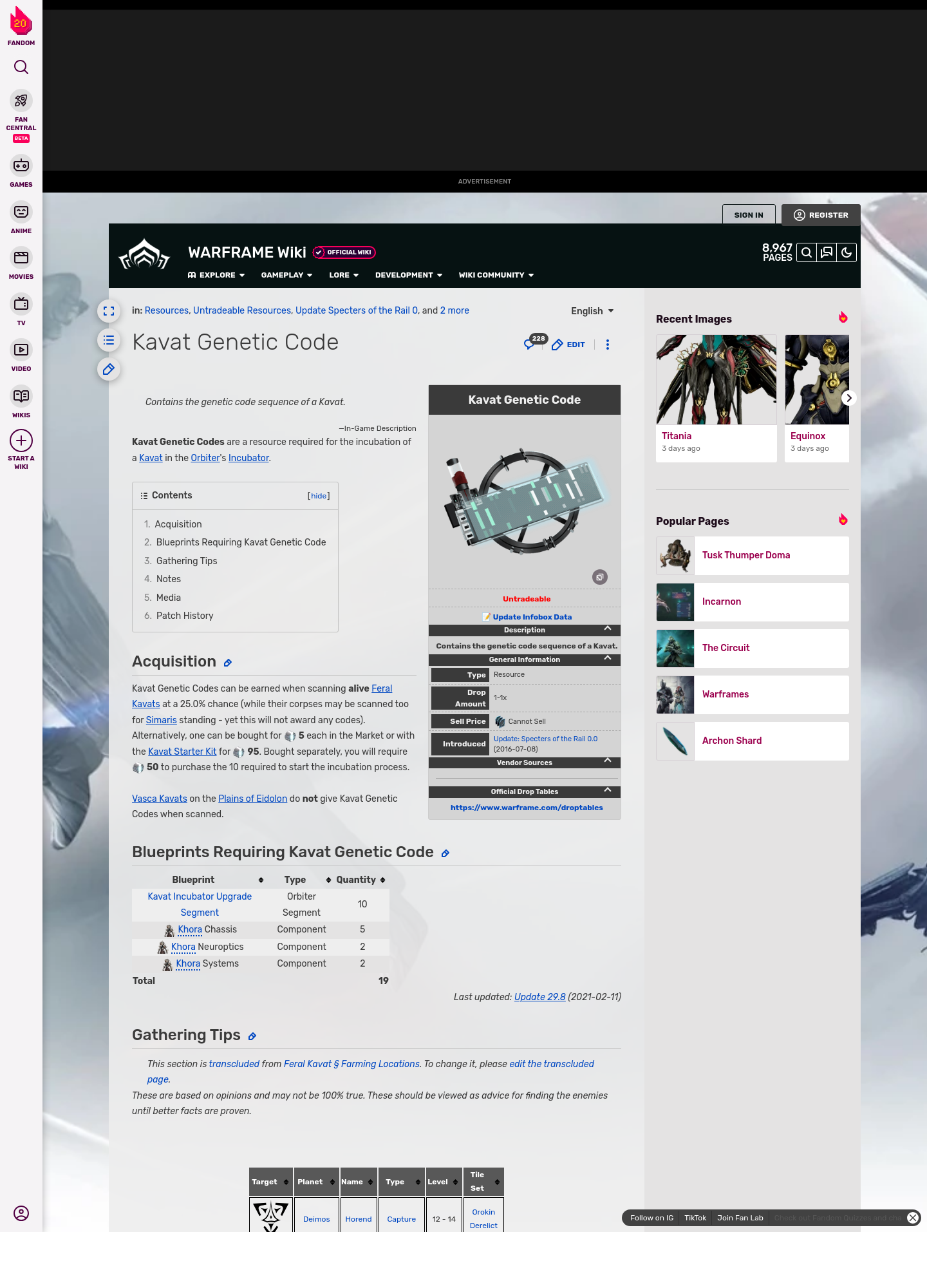
Task: Expand page to full width view
Action: 109,311
